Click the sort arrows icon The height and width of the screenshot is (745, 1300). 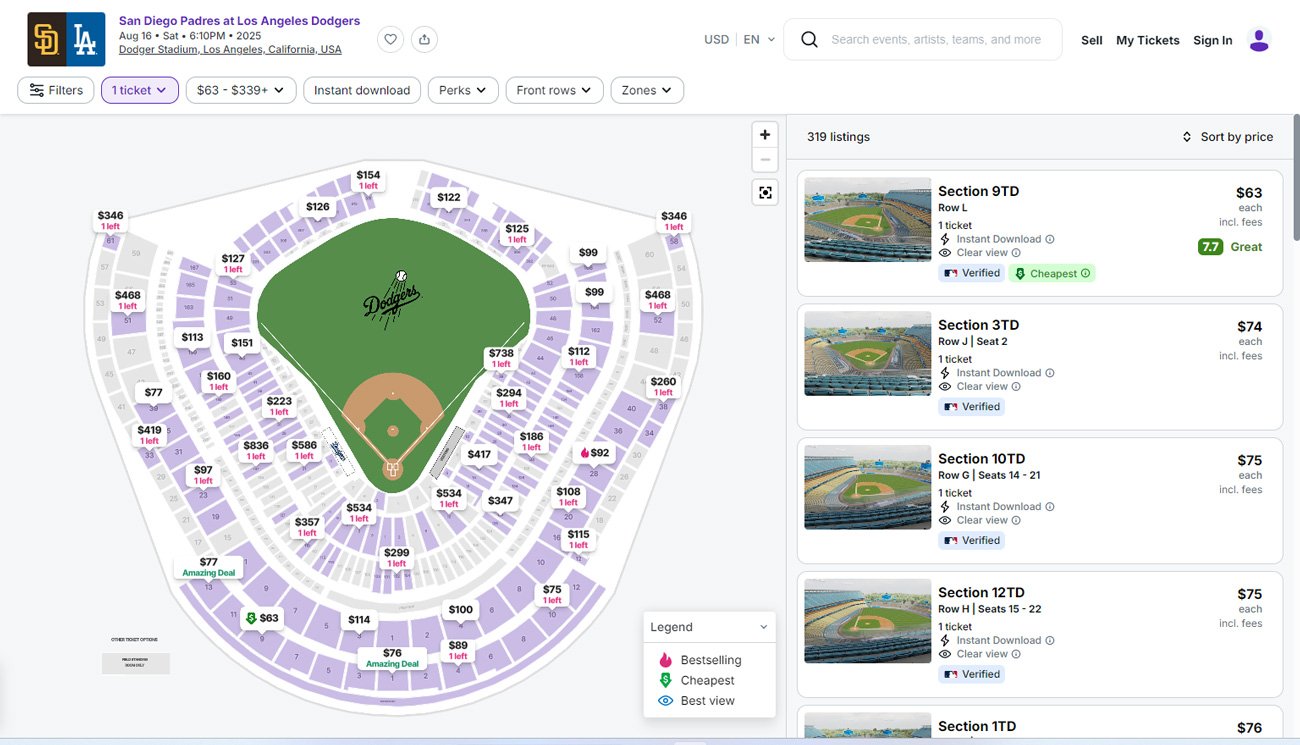1187,137
